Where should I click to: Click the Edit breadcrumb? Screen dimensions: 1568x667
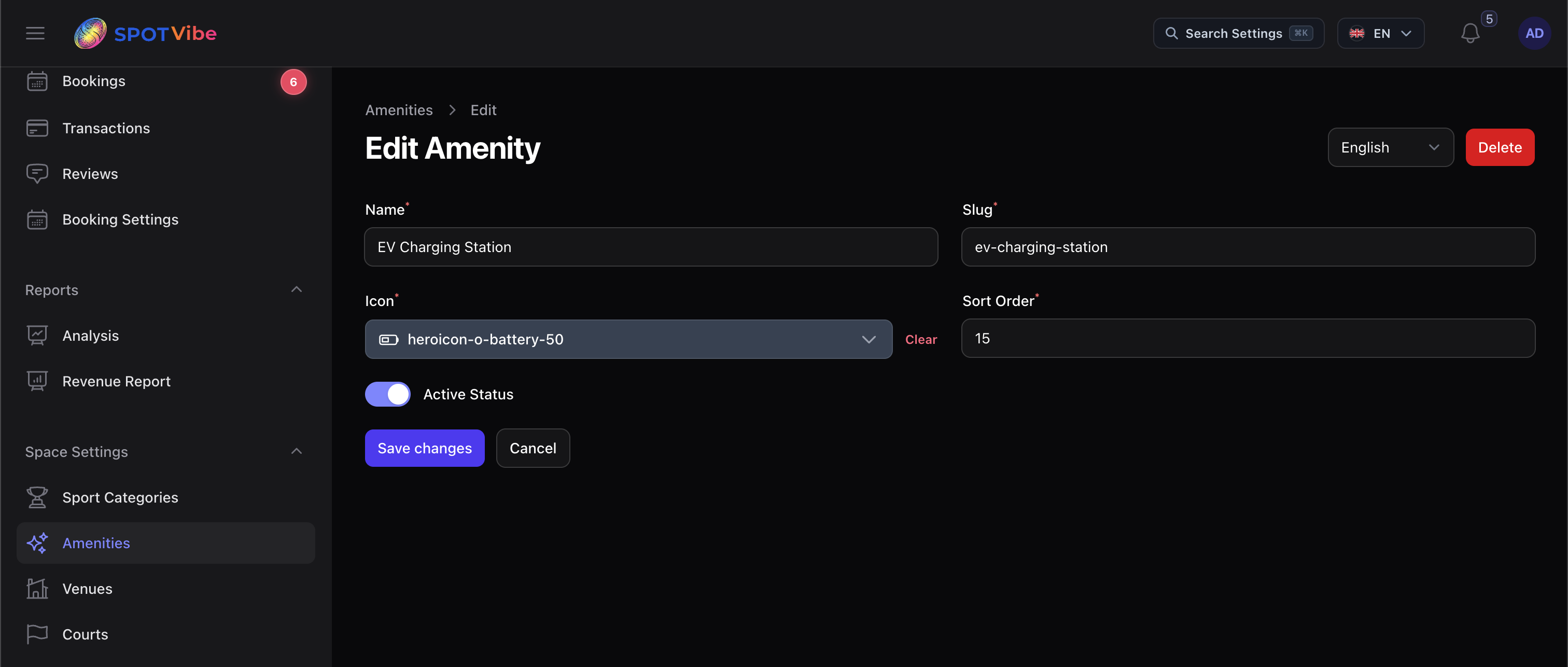pos(483,110)
